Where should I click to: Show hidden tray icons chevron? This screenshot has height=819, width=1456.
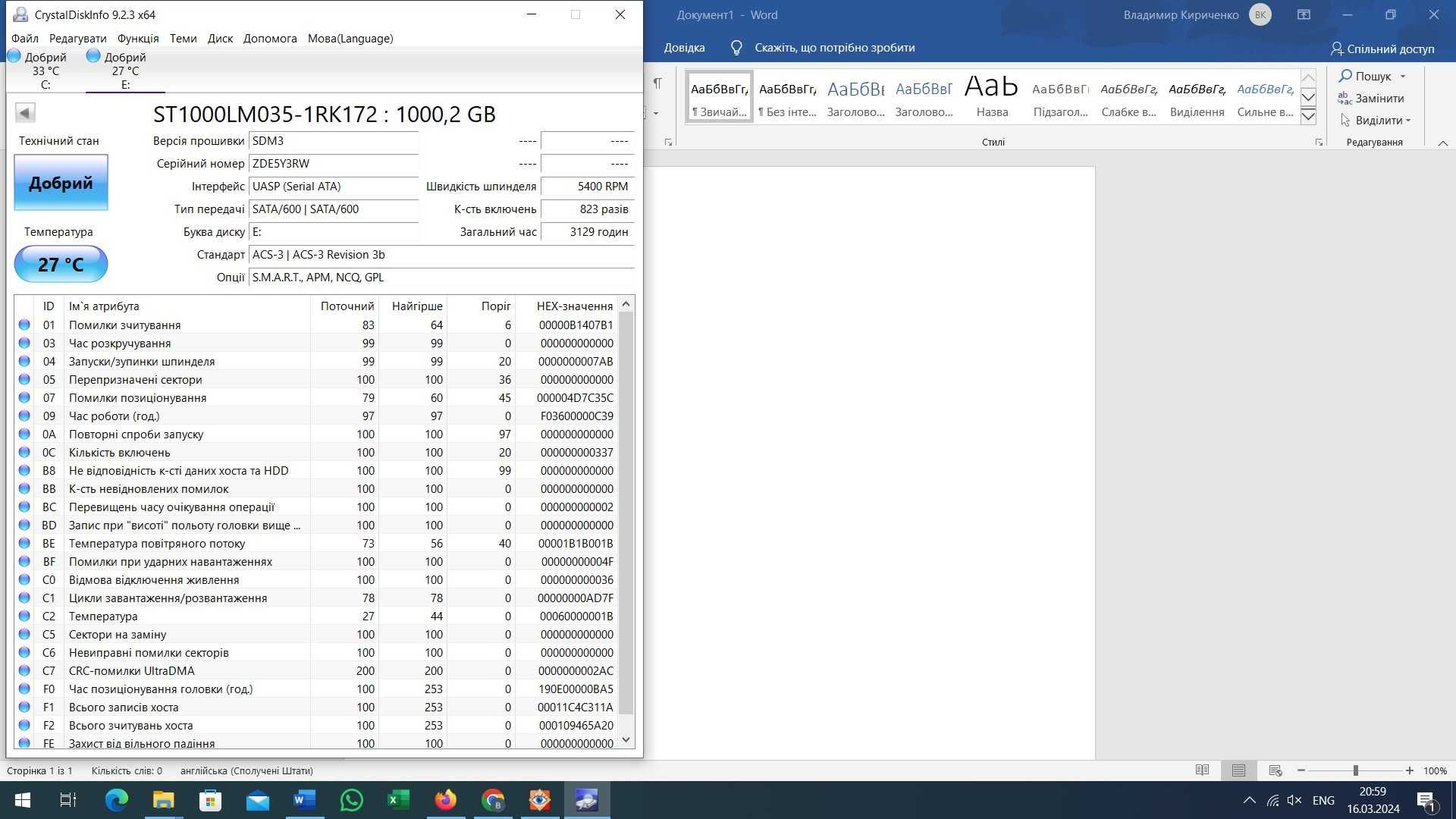1250,800
